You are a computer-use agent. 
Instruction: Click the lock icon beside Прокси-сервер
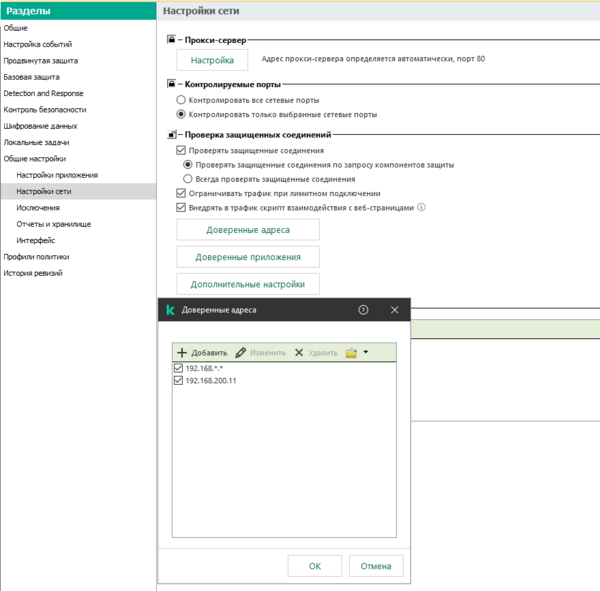point(170,39)
